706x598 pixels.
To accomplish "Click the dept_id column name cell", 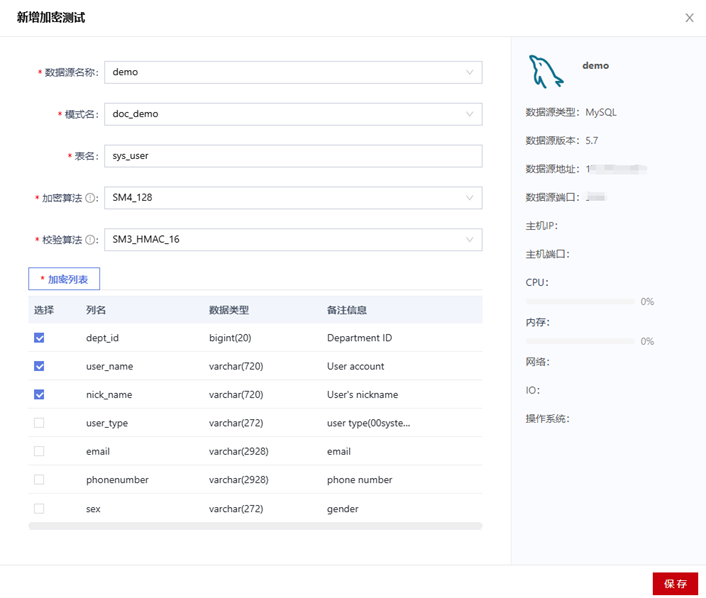I will click(x=102, y=338).
